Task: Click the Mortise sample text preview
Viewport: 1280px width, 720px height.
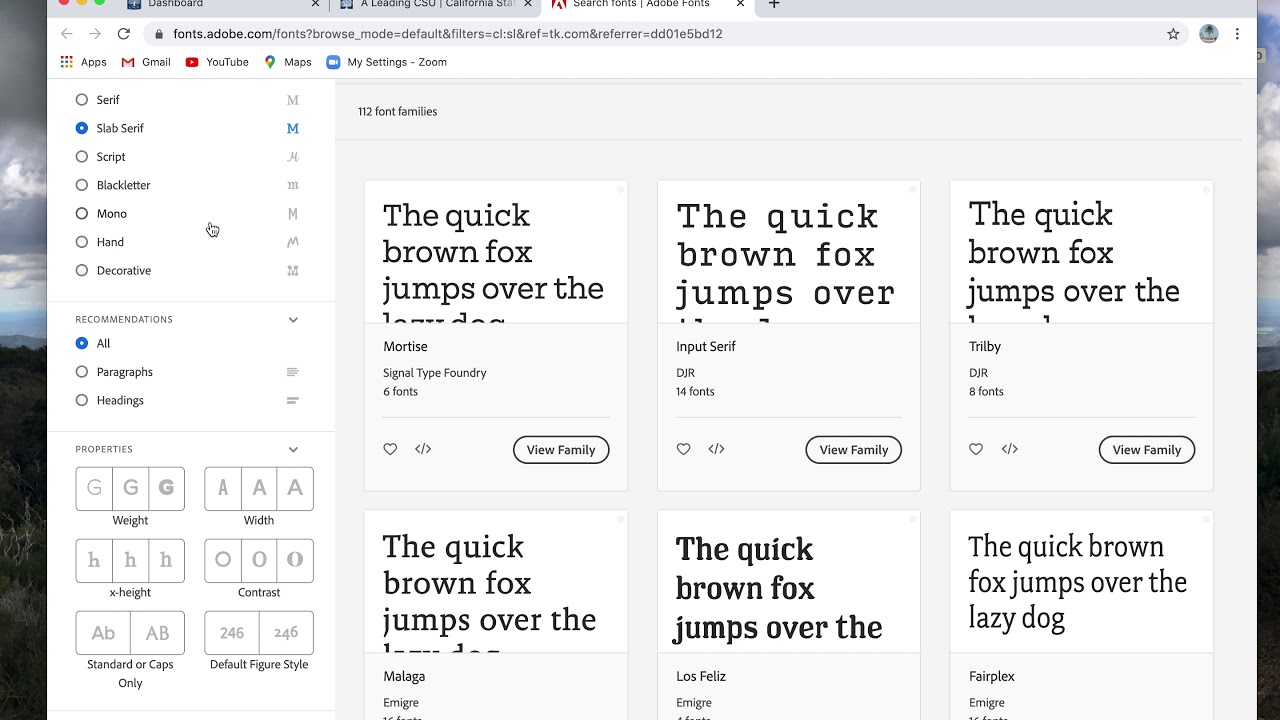Action: pos(496,253)
